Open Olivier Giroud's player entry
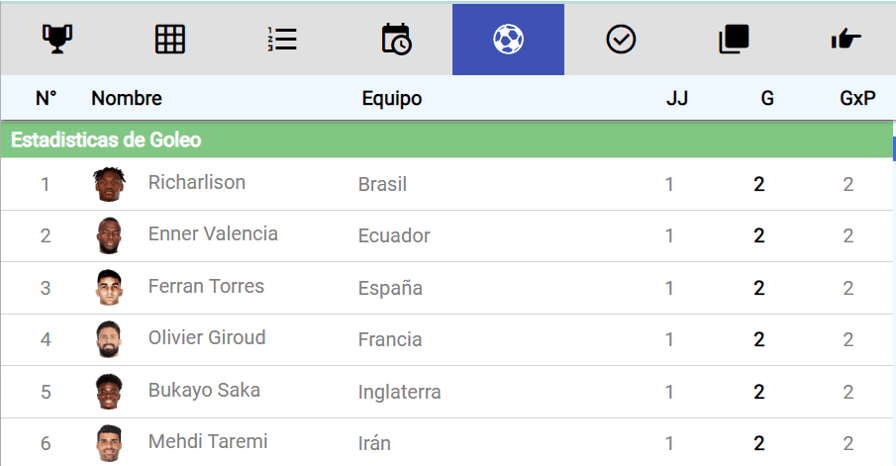The height and width of the screenshot is (466, 896). 207,338
